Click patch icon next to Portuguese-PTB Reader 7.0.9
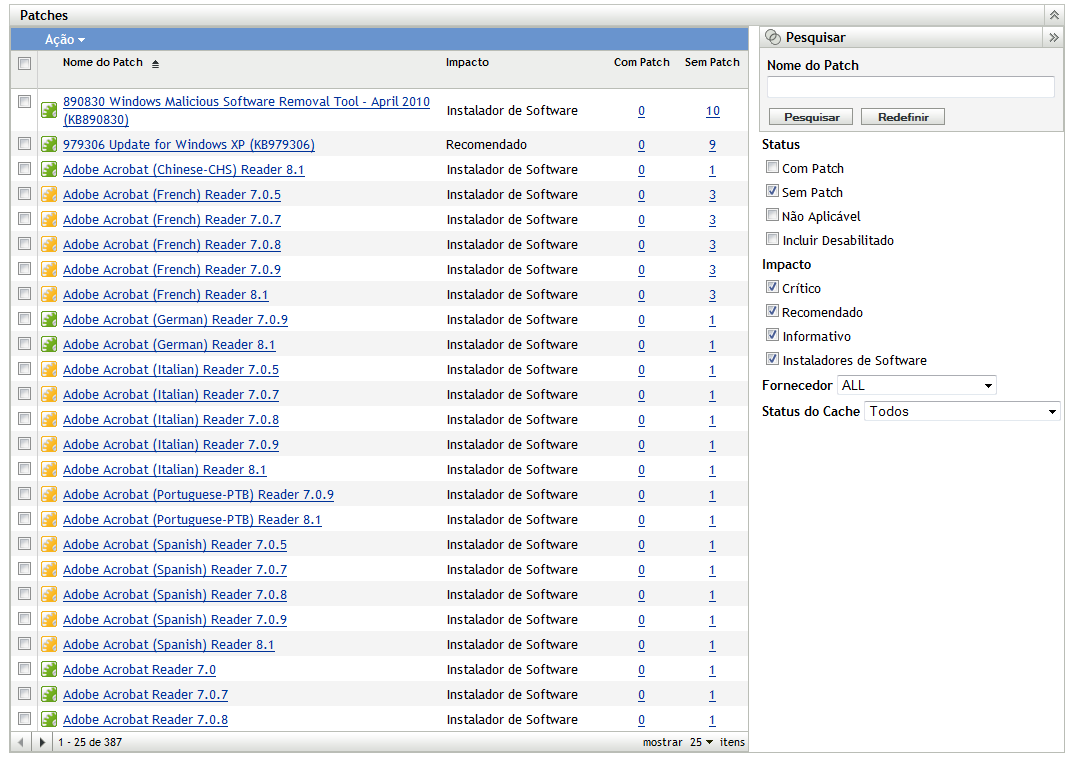This screenshot has width=1077, height=770. (49, 495)
